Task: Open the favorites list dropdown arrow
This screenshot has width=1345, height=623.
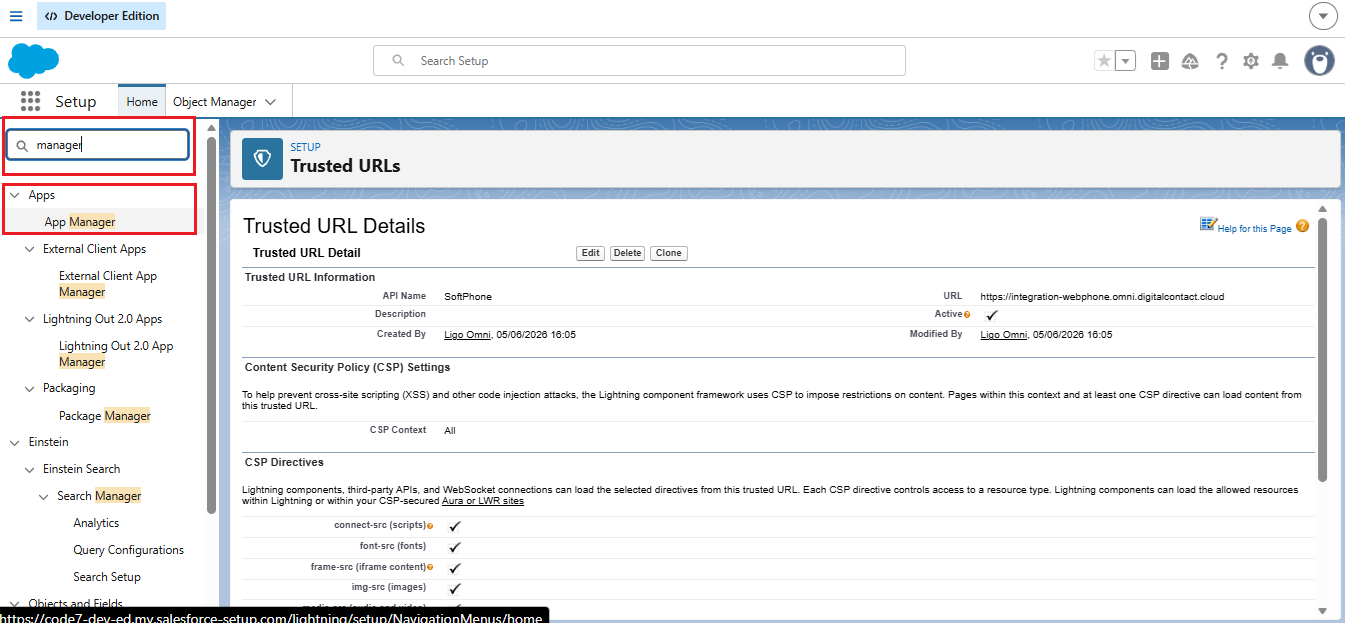Action: (x=1126, y=61)
